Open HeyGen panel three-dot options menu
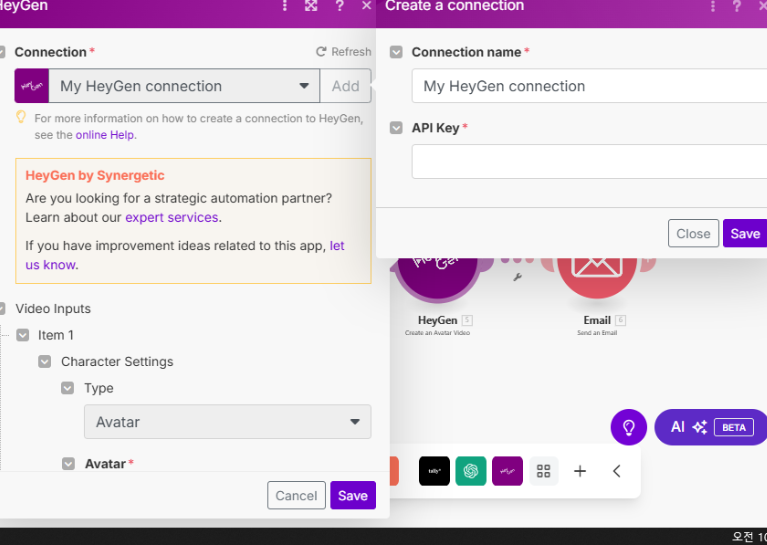The image size is (767, 545). pyautogui.click(x=285, y=6)
